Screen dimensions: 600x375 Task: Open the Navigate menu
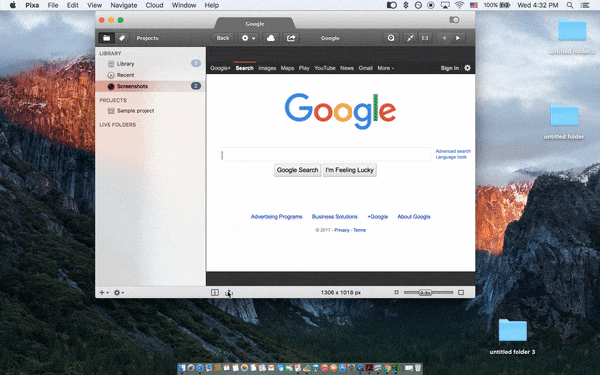[124, 5]
